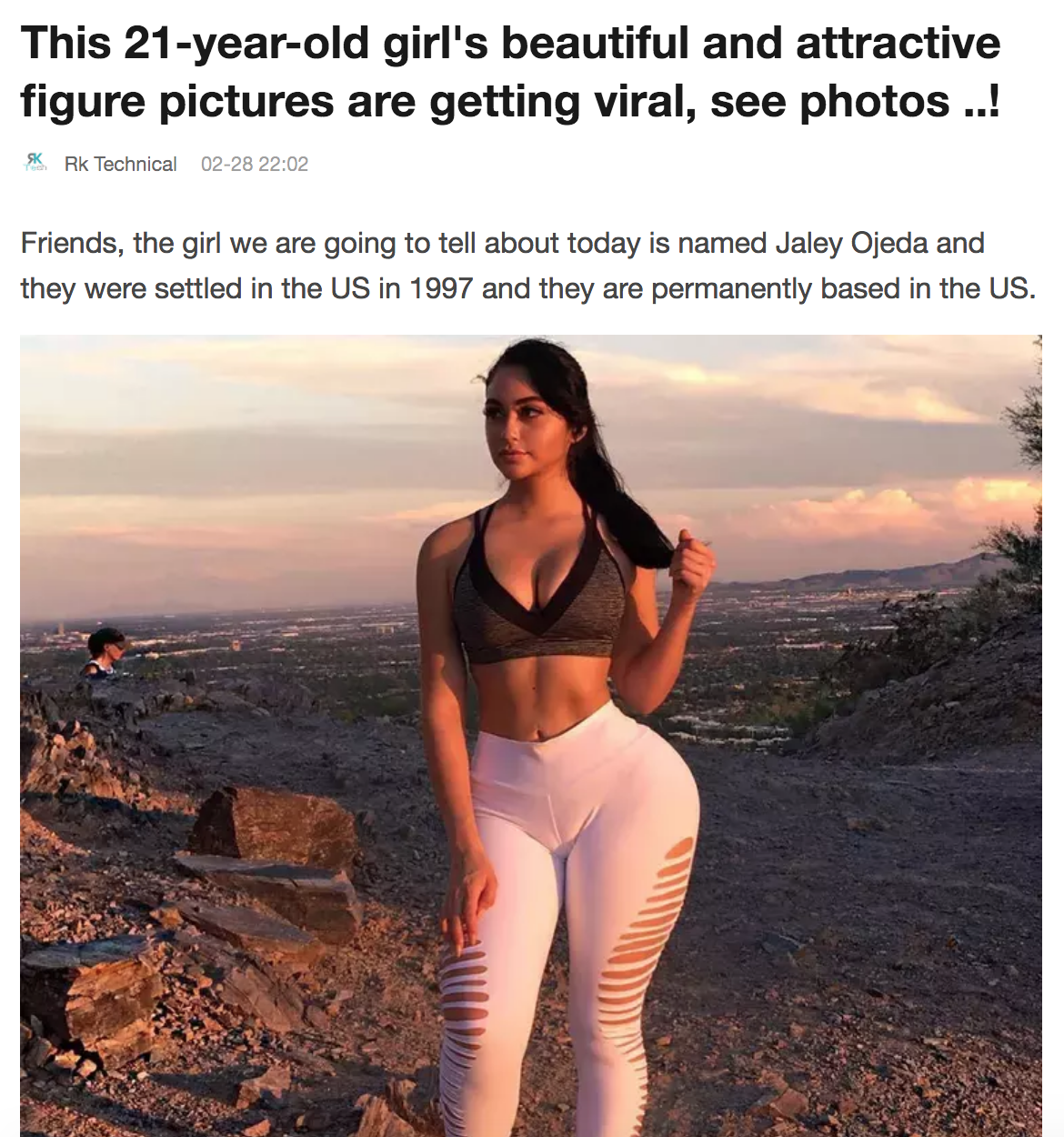Click the Rk Technical author avatar icon
The height and width of the screenshot is (1137, 1064).
click(35, 164)
